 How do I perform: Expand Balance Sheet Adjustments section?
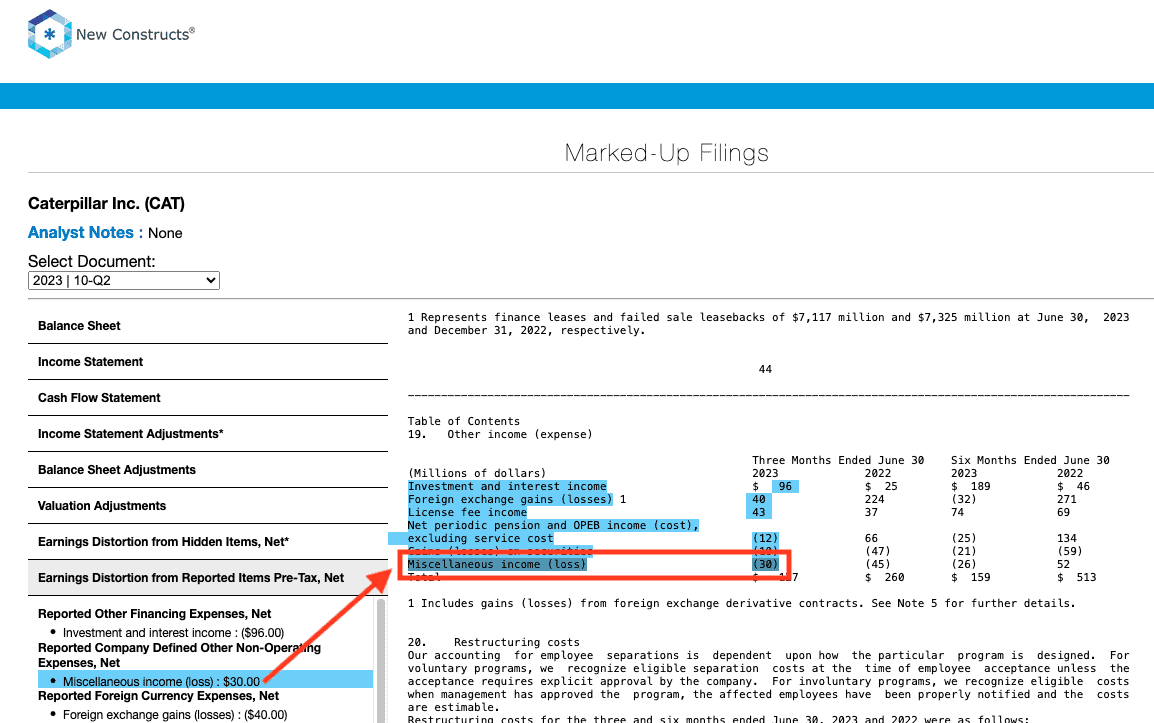point(208,470)
